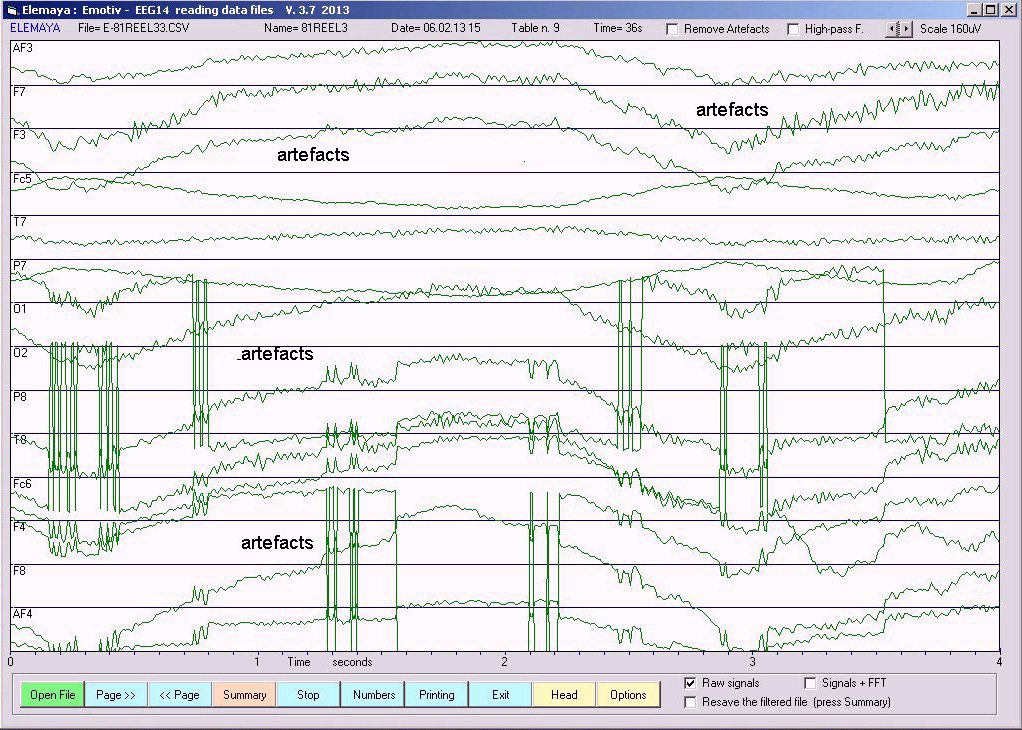Click the Printing button
This screenshot has height=730, width=1022.
coord(437,695)
